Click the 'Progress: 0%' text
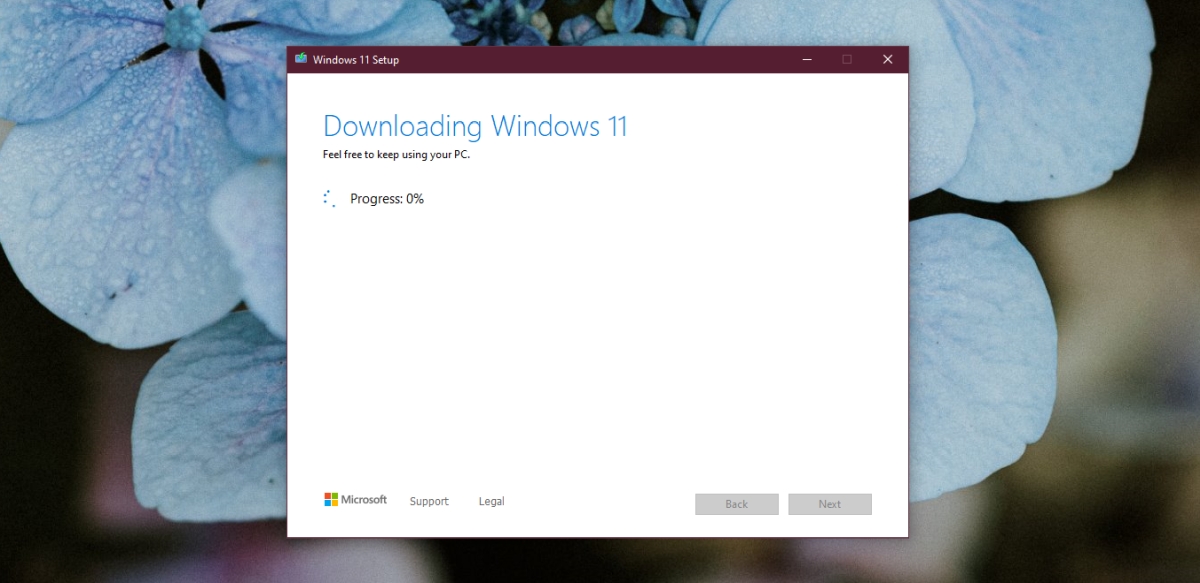The image size is (1200, 583). pos(387,199)
